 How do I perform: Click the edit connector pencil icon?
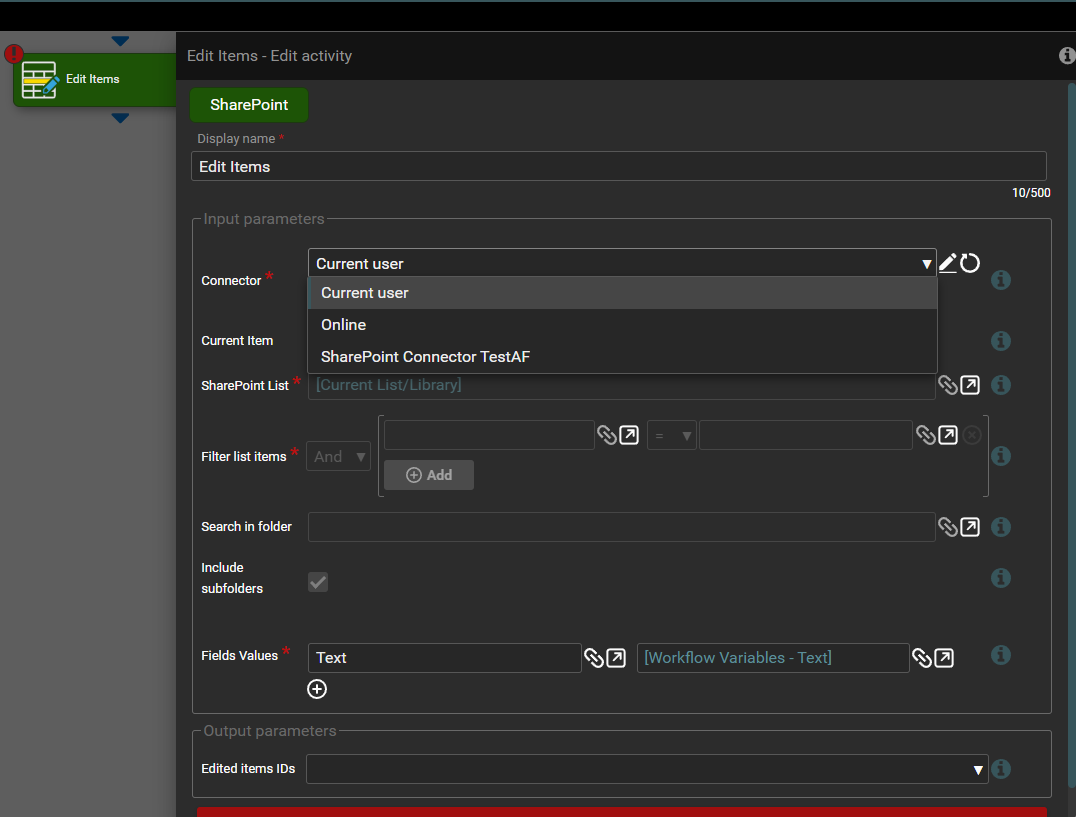(947, 263)
